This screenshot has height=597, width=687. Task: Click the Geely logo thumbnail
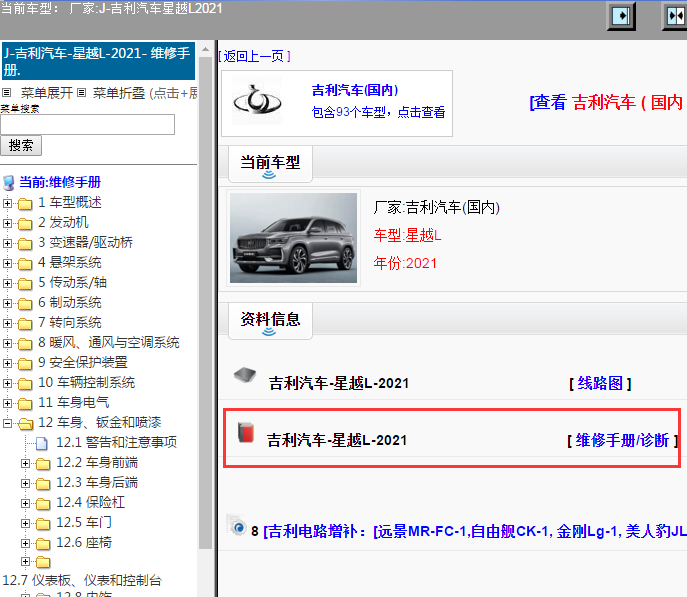[x=257, y=101]
